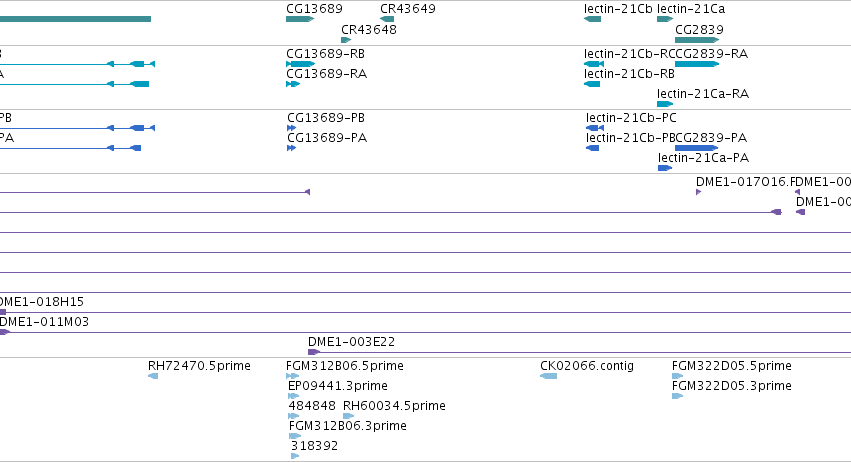Select the lectin-21Cb gene label

coord(618,9)
